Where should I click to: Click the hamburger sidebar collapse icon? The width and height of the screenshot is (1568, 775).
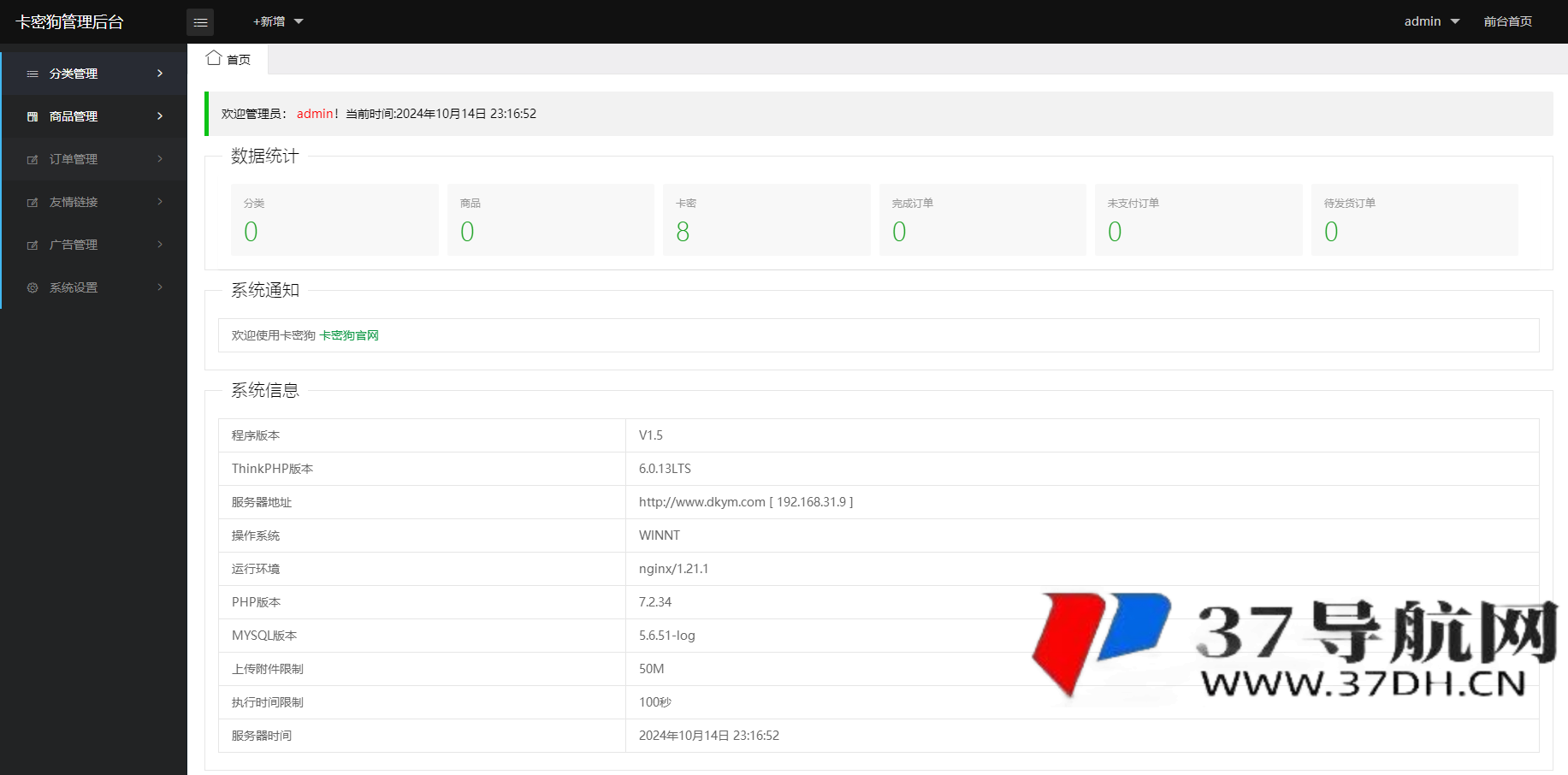[200, 22]
